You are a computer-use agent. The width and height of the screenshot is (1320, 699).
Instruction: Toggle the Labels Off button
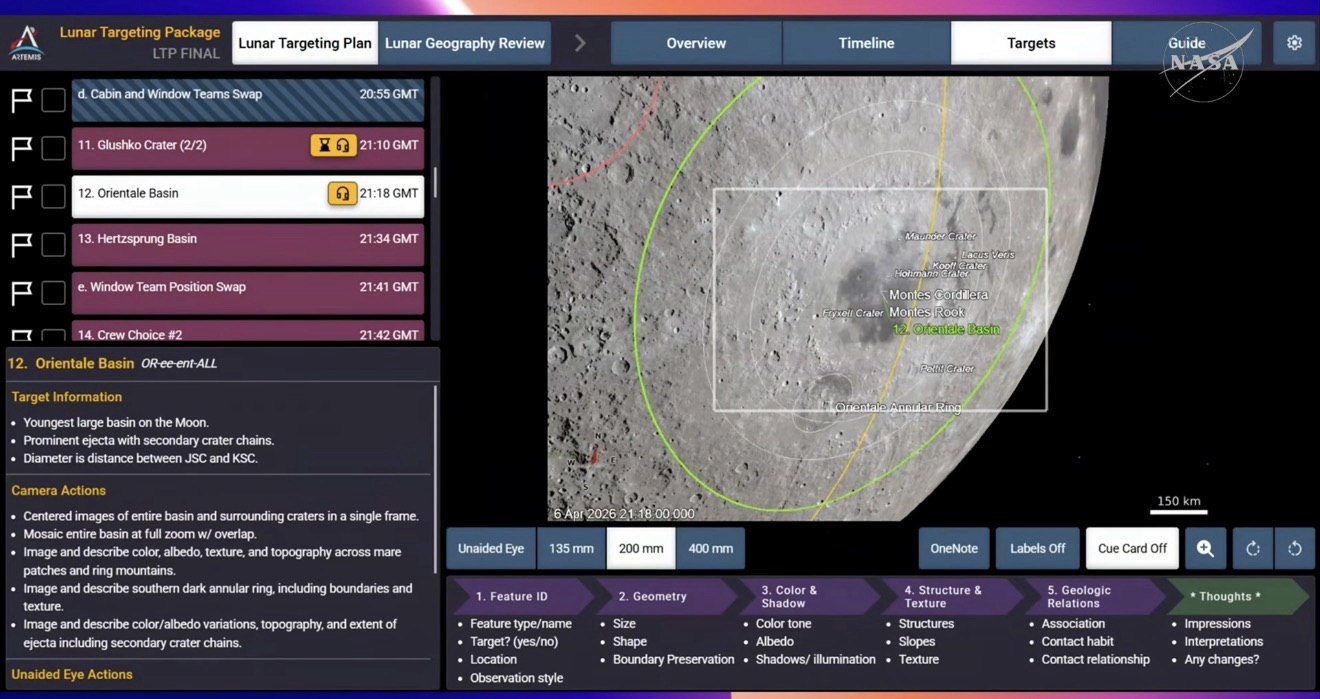tap(1037, 548)
